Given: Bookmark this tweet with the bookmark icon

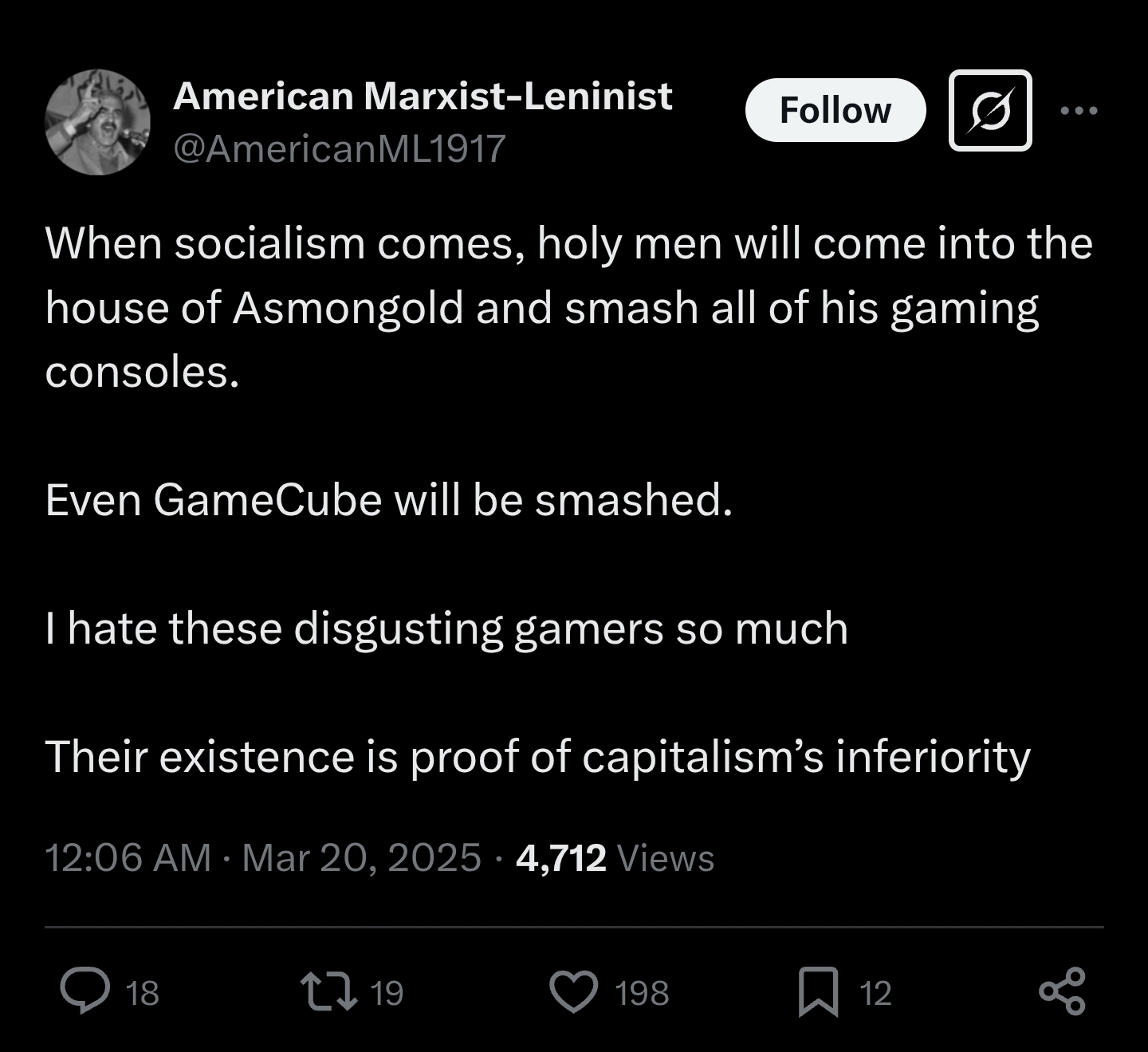Looking at the screenshot, I should coord(819,991).
